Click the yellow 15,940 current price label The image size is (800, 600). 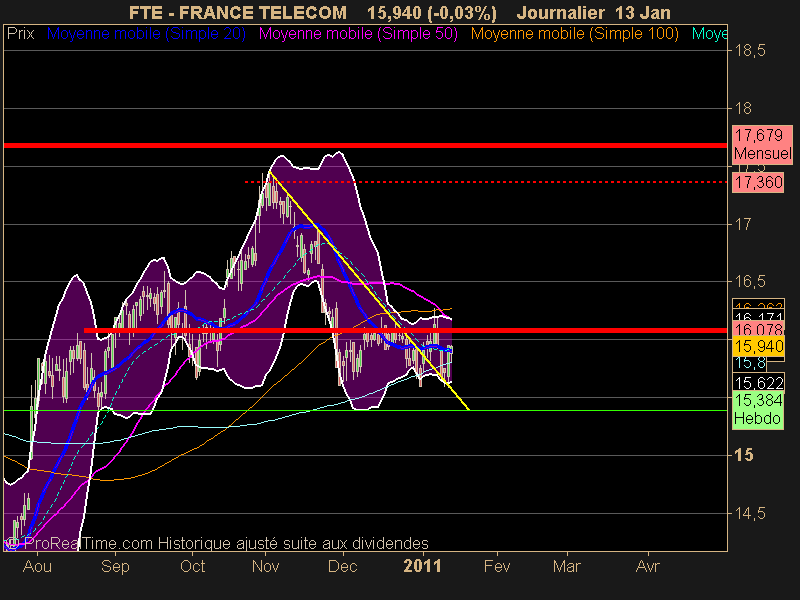pos(758,346)
